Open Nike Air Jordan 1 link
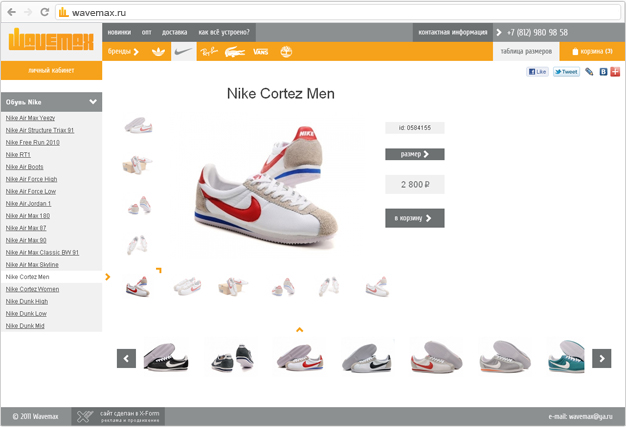 coord(28,204)
